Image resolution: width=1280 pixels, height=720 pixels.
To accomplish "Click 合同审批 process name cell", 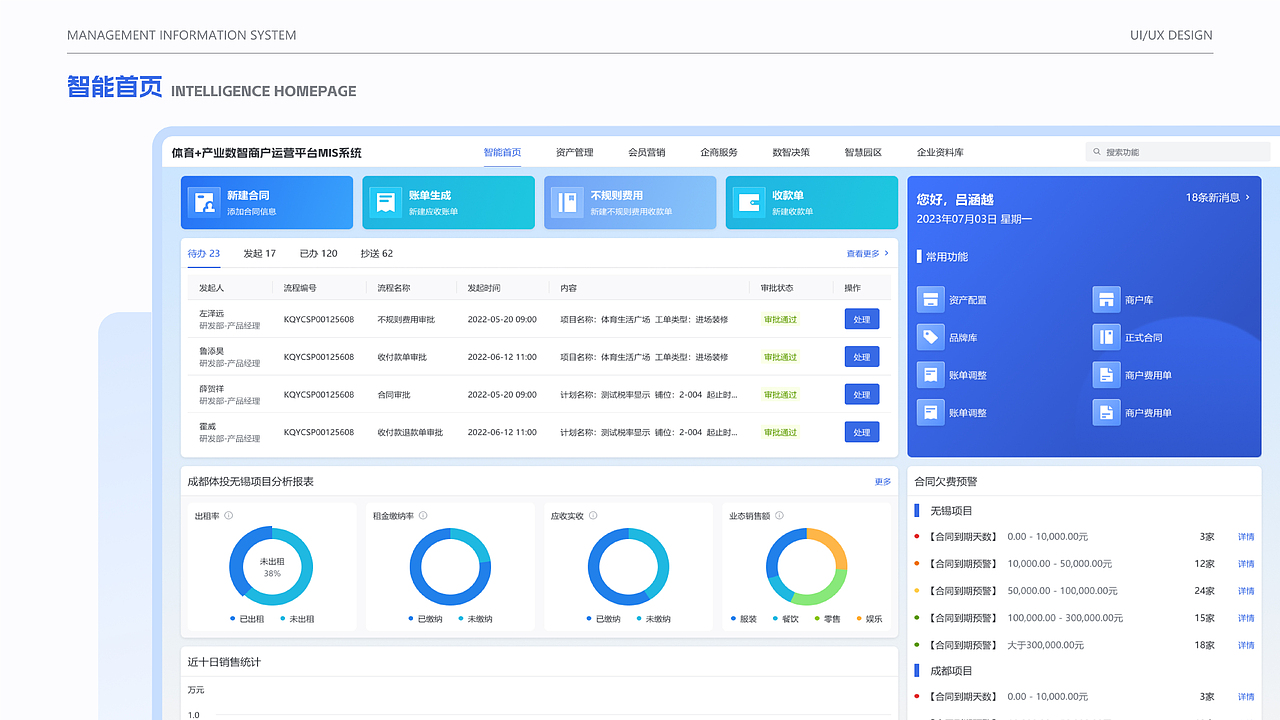I will click(394, 395).
